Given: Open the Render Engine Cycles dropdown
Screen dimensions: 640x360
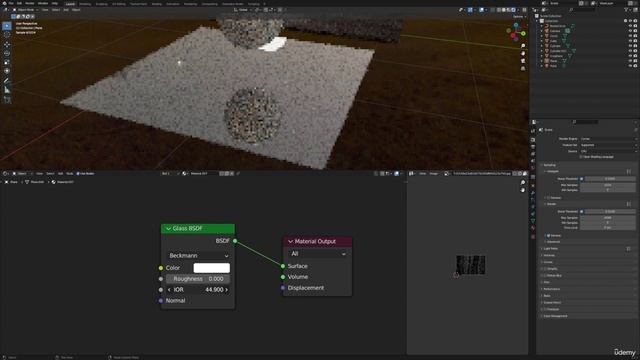Looking at the screenshot, I should coord(608,139).
